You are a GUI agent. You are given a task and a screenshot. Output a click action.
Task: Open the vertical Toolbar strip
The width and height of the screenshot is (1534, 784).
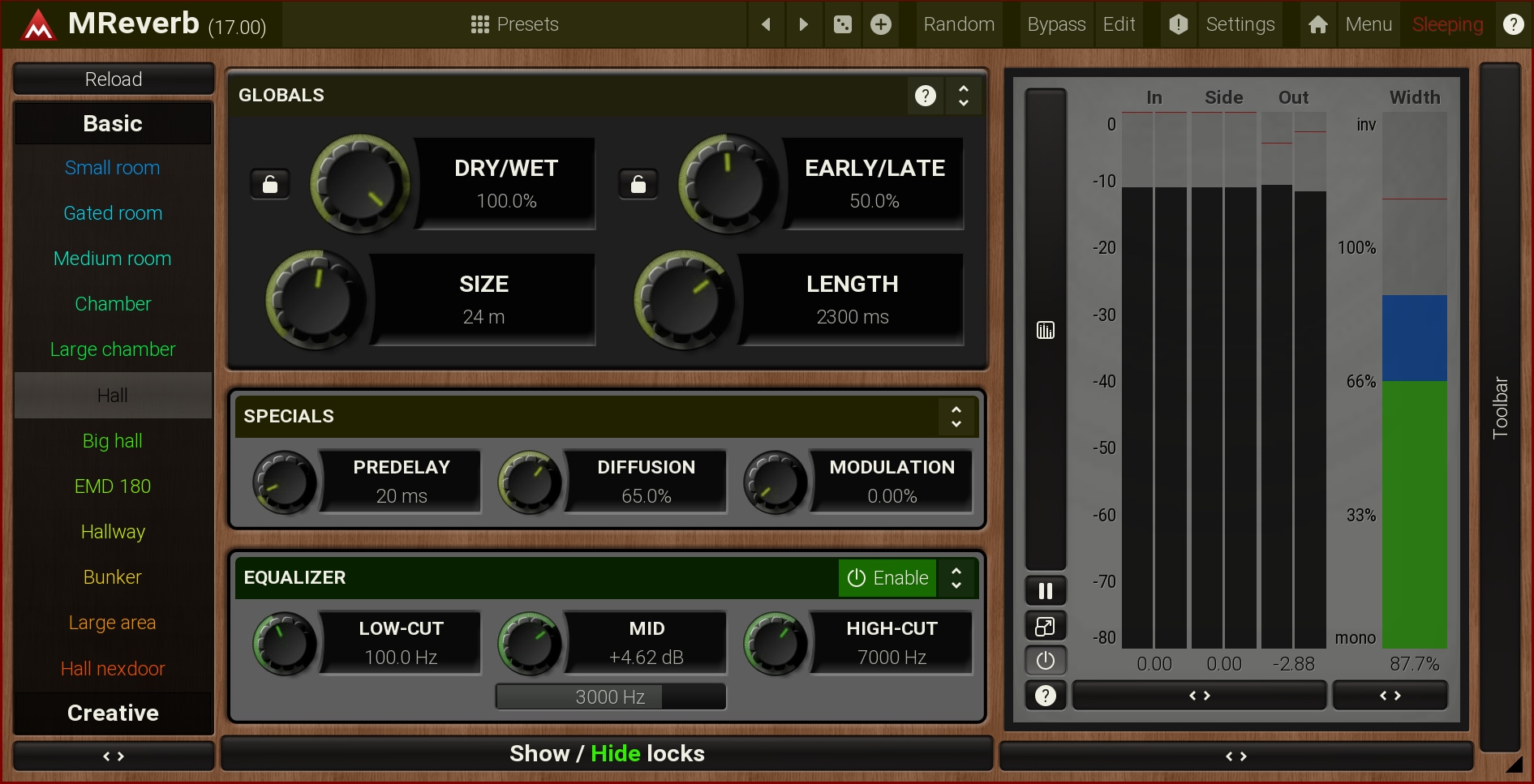(1500, 407)
